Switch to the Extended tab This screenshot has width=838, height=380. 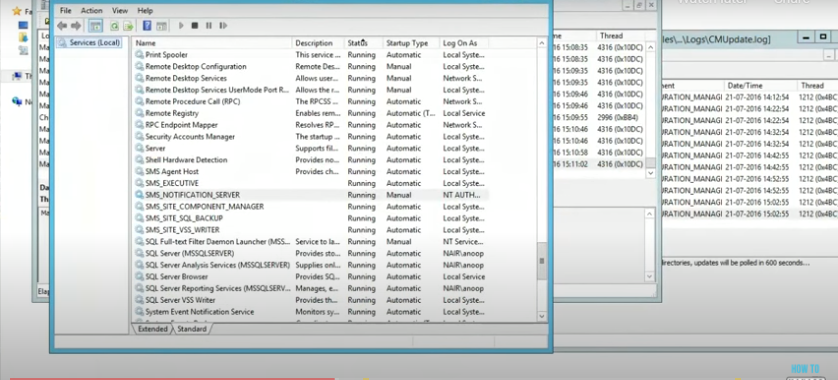pyautogui.click(x=152, y=329)
